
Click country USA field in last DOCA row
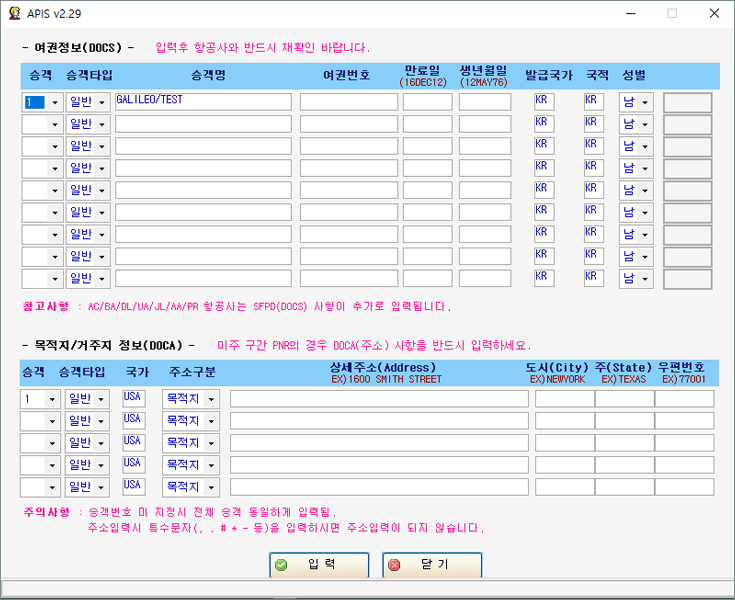tap(134, 486)
